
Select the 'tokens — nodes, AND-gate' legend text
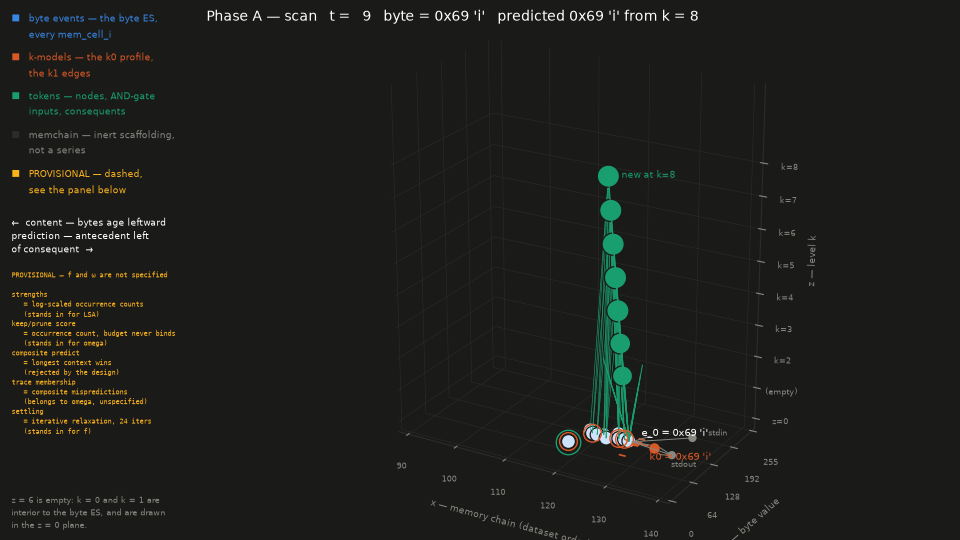pyautogui.click(x=92, y=96)
